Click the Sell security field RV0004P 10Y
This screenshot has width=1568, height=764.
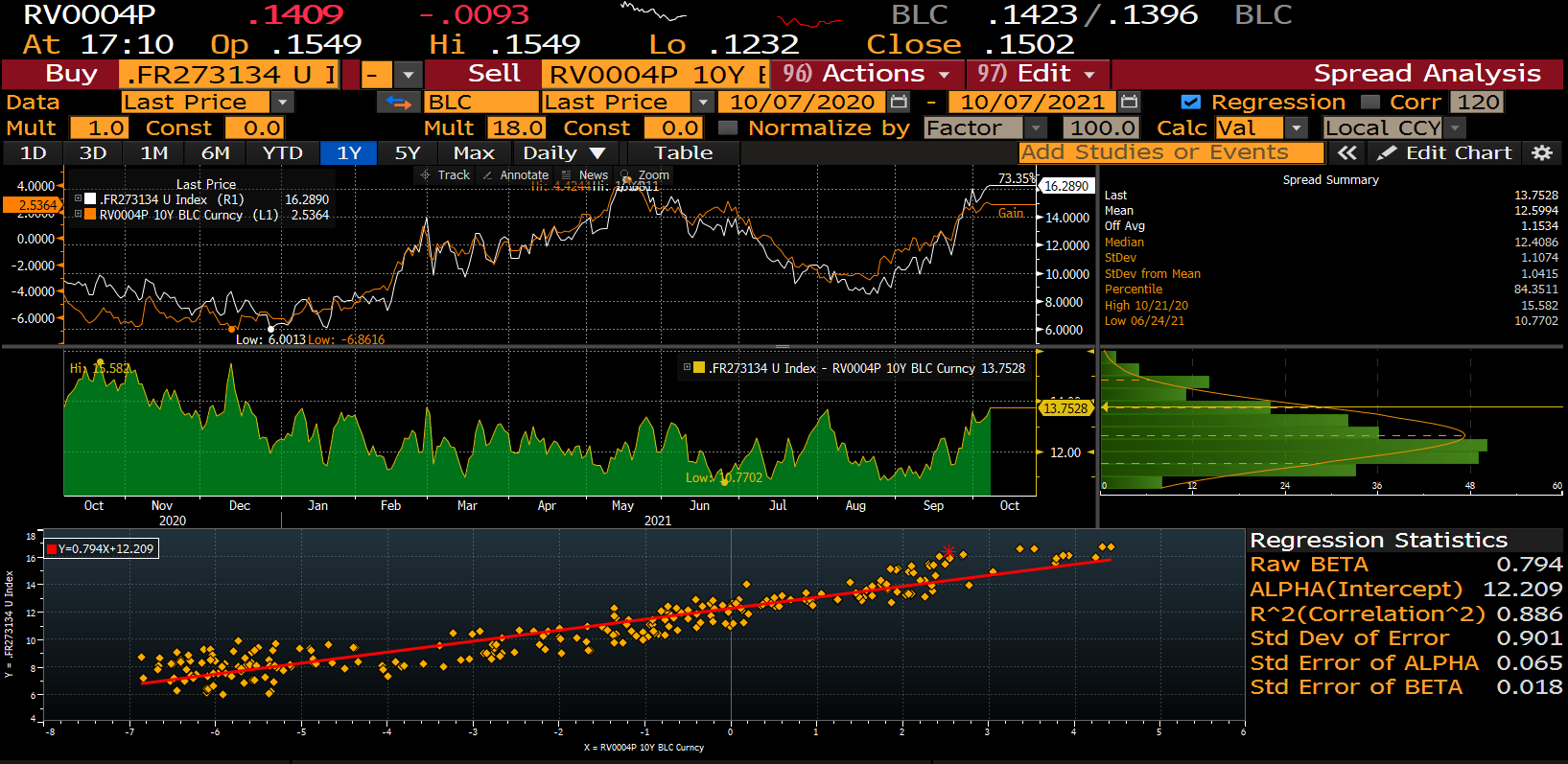656,74
